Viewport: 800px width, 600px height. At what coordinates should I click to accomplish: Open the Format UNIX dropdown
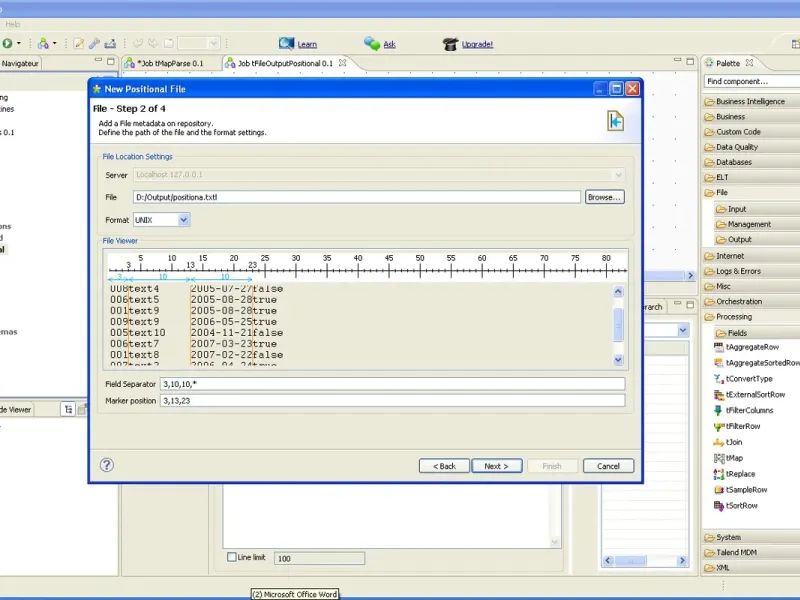point(183,220)
